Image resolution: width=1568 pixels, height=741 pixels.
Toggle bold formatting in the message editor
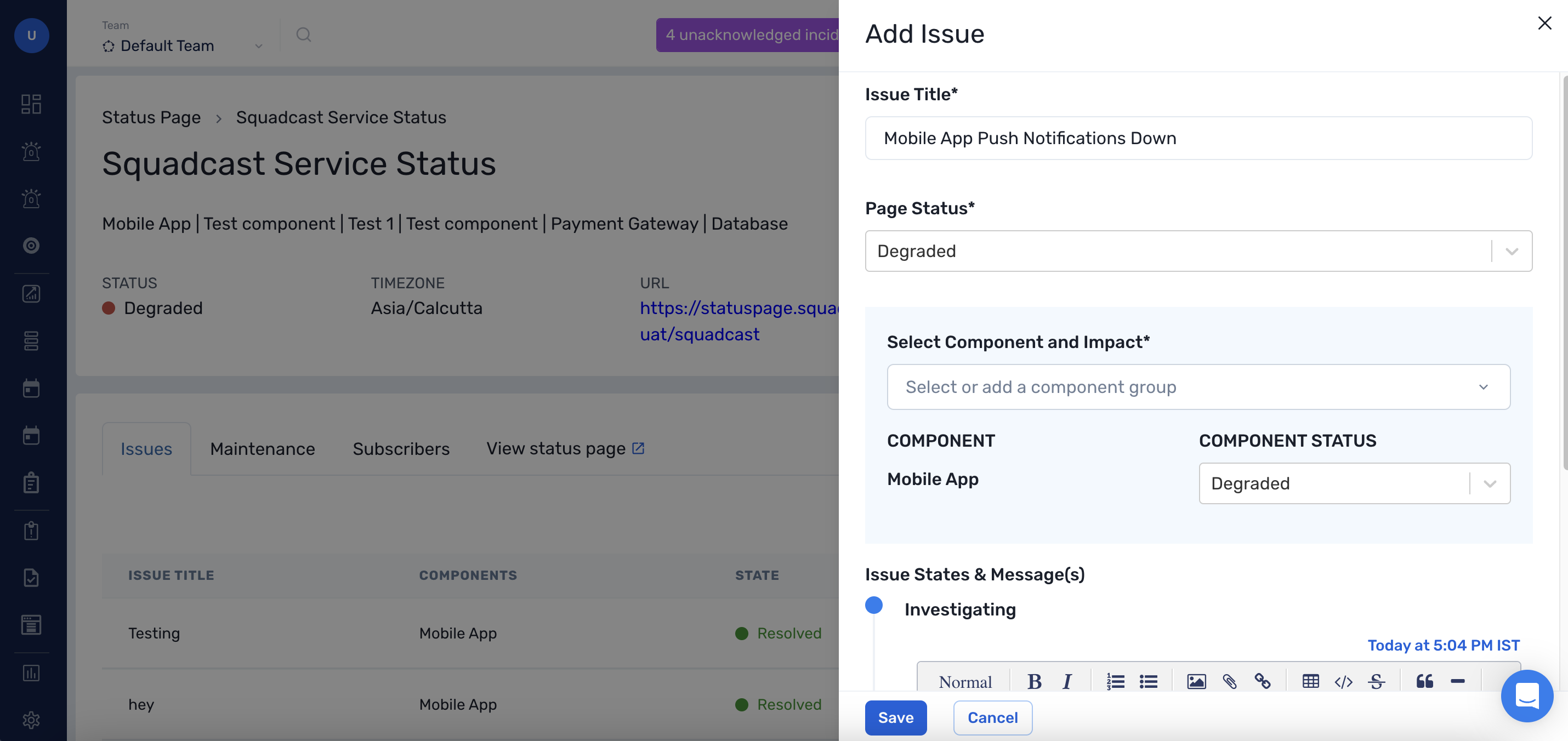tap(1035, 681)
